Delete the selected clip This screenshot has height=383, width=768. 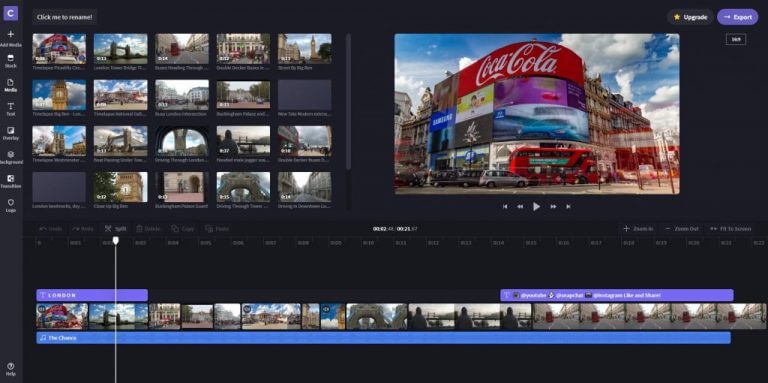click(148, 229)
